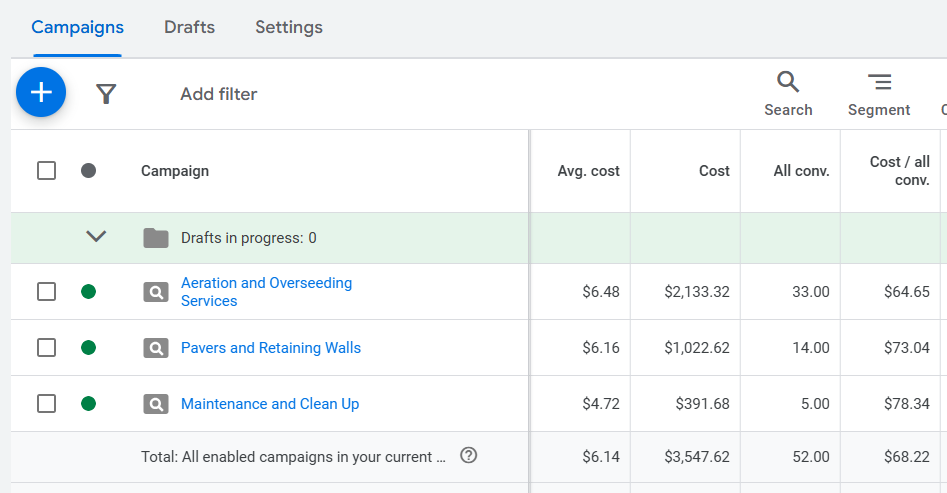
Task: Click the search campaign icon beside Maintenance row
Action: [x=155, y=404]
